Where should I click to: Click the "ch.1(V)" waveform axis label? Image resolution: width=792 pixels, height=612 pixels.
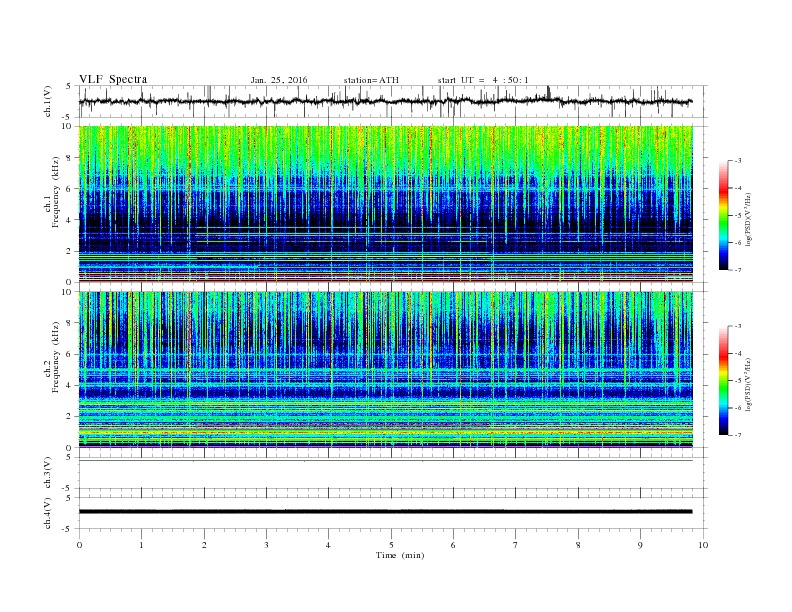point(48,101)
